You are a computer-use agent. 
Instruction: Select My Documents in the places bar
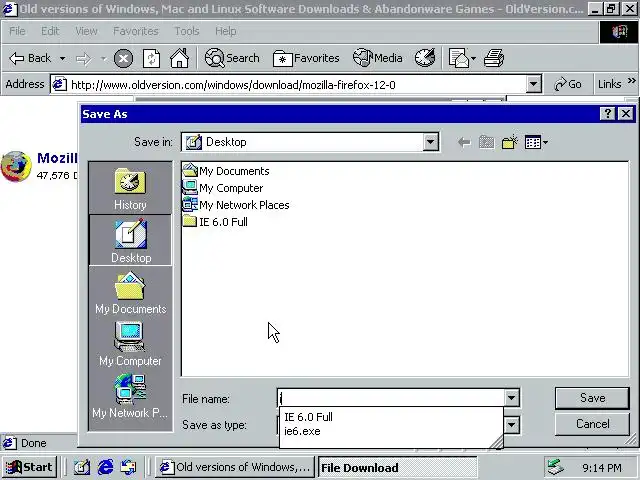coord(131,293)
